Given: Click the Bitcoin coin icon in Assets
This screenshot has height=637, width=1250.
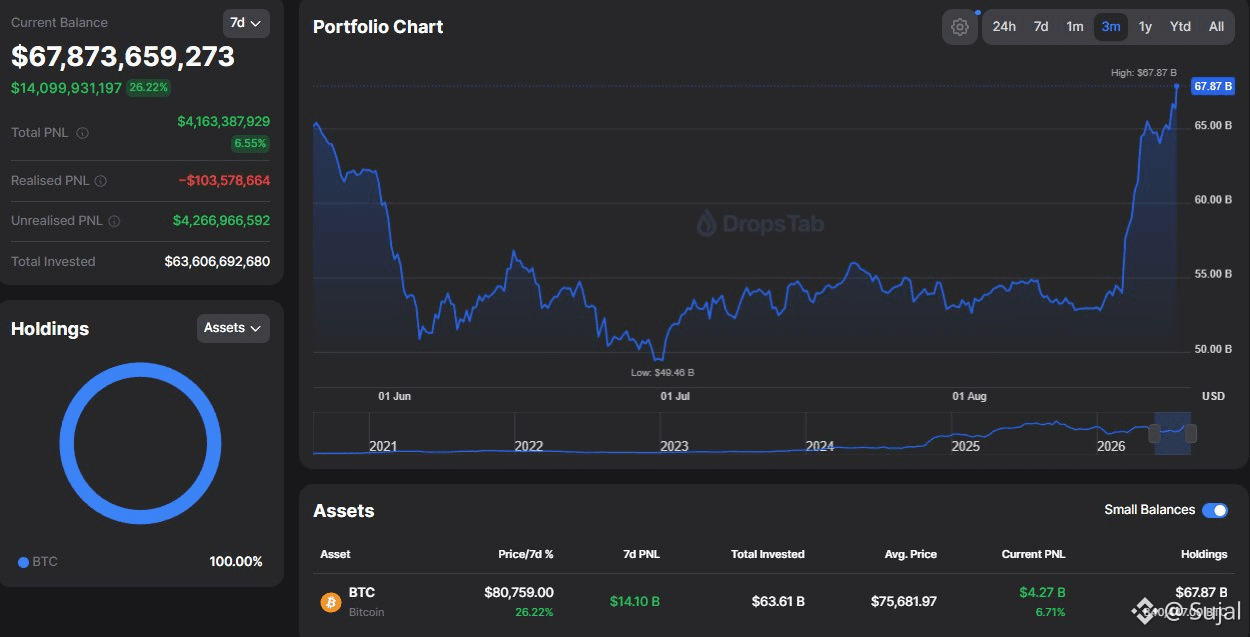Looking at the screenshot, I should (x=331, y=602).
